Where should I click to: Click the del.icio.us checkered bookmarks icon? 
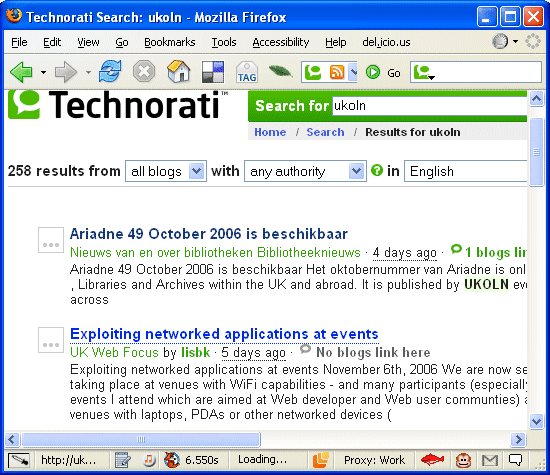point(213,72)
